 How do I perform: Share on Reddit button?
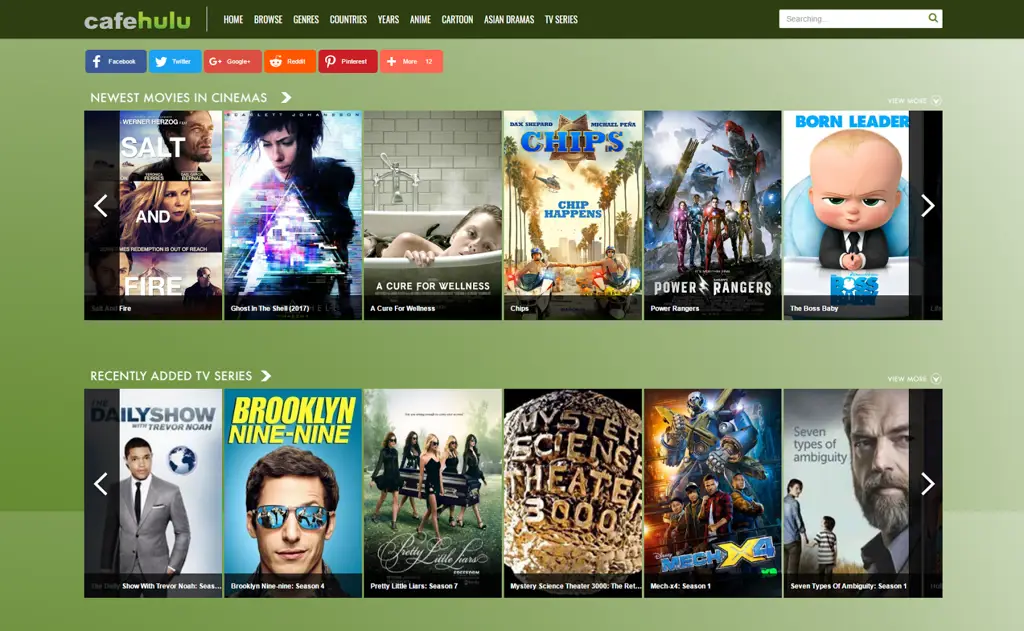coord(290,61)
